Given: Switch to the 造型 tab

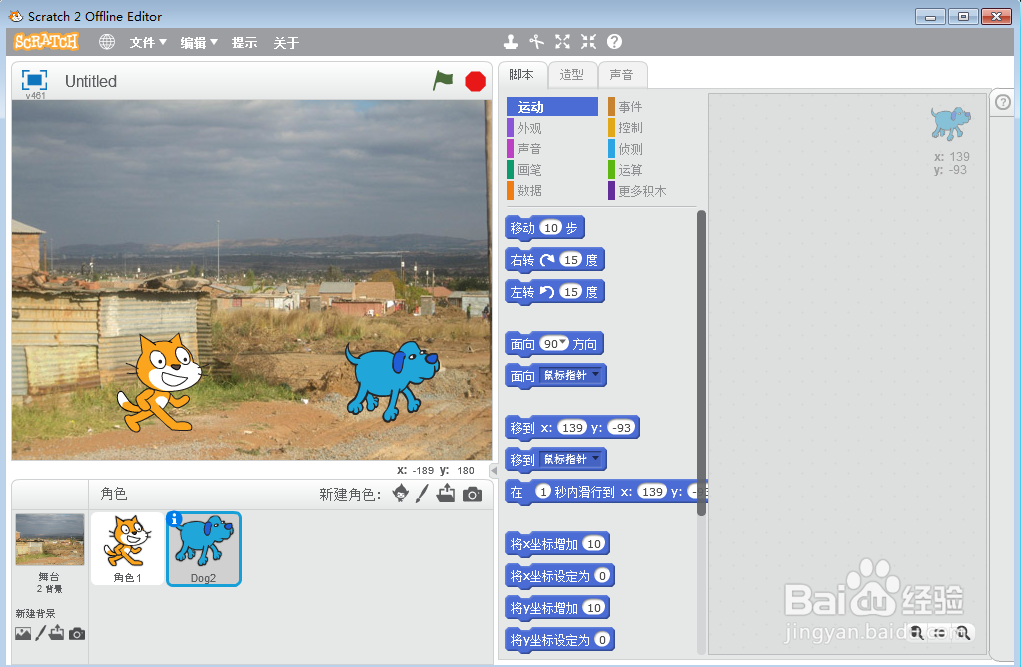Looking at the screenshot, I should 572,75.
